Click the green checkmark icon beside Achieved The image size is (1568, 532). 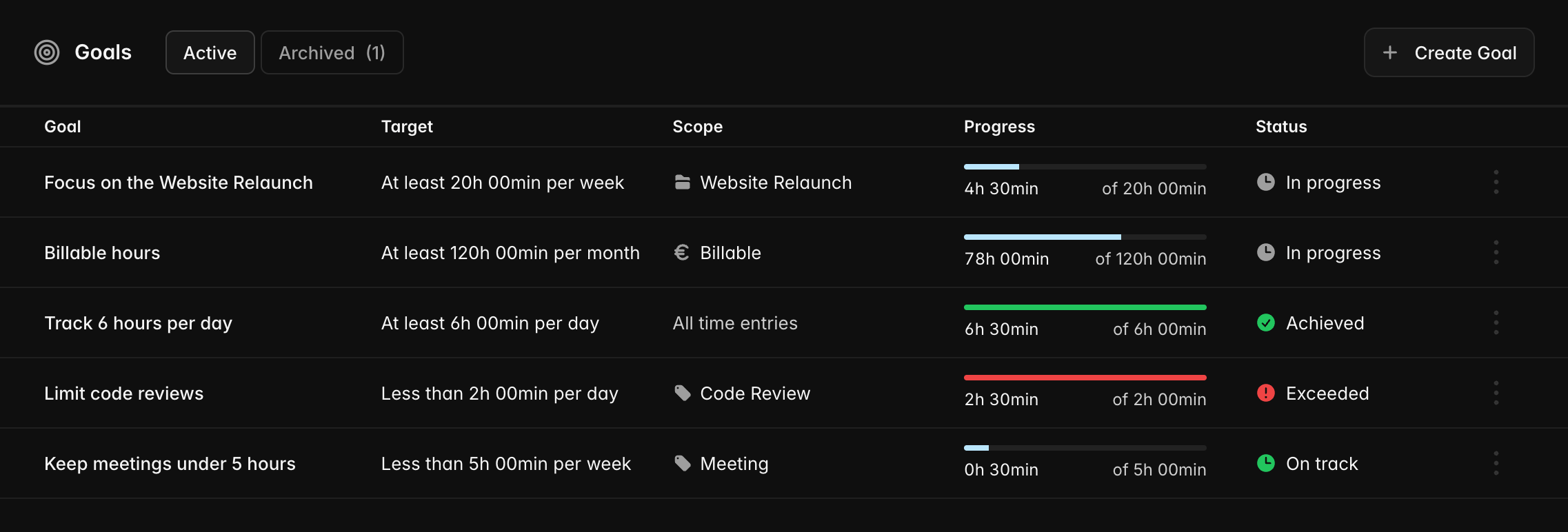1266,323
